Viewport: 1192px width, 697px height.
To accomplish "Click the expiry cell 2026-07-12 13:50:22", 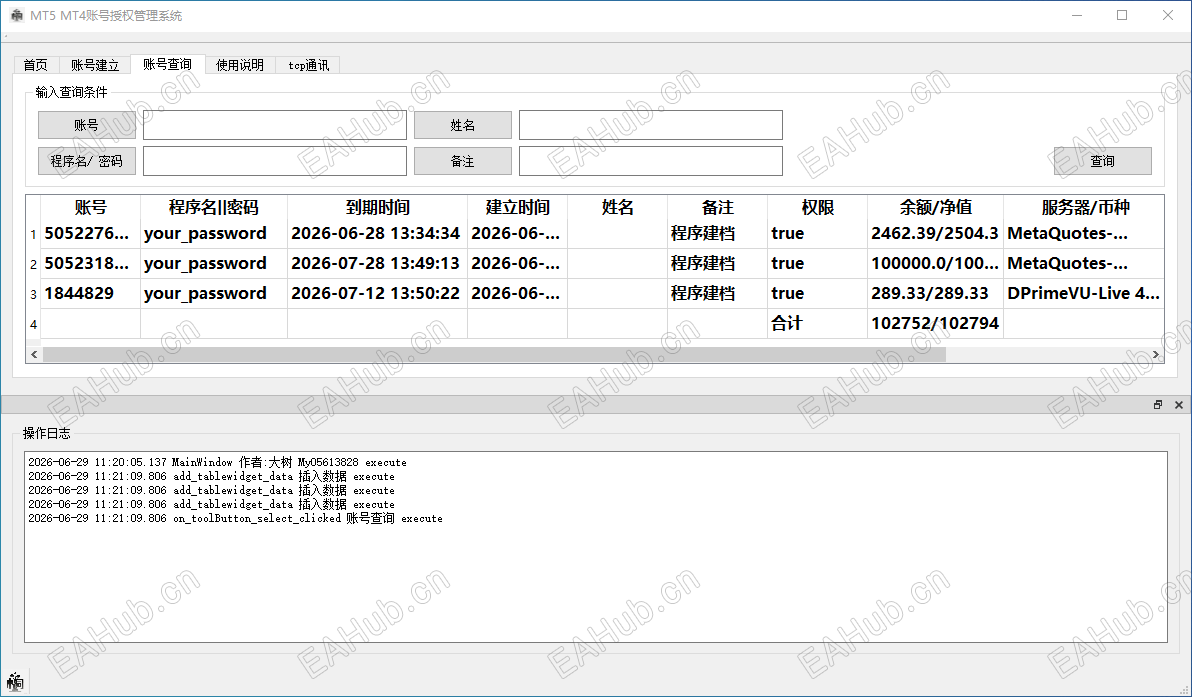I will (x=377, y=293).
